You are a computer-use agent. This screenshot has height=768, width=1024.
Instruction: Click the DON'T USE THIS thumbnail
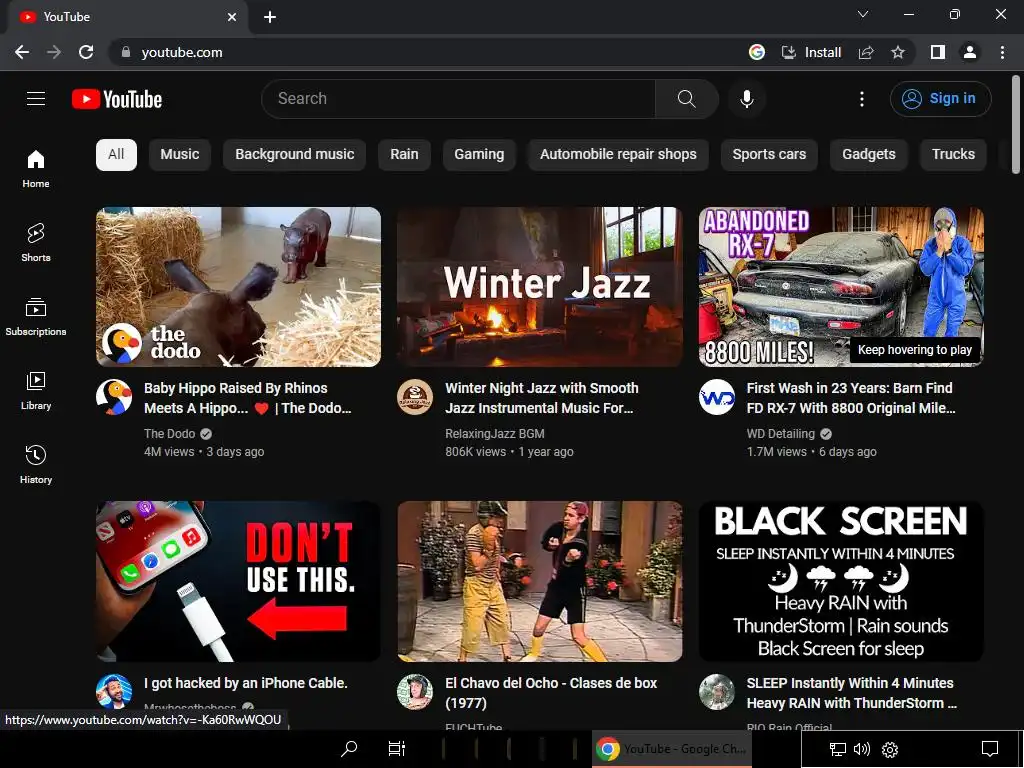coord(238,581)
